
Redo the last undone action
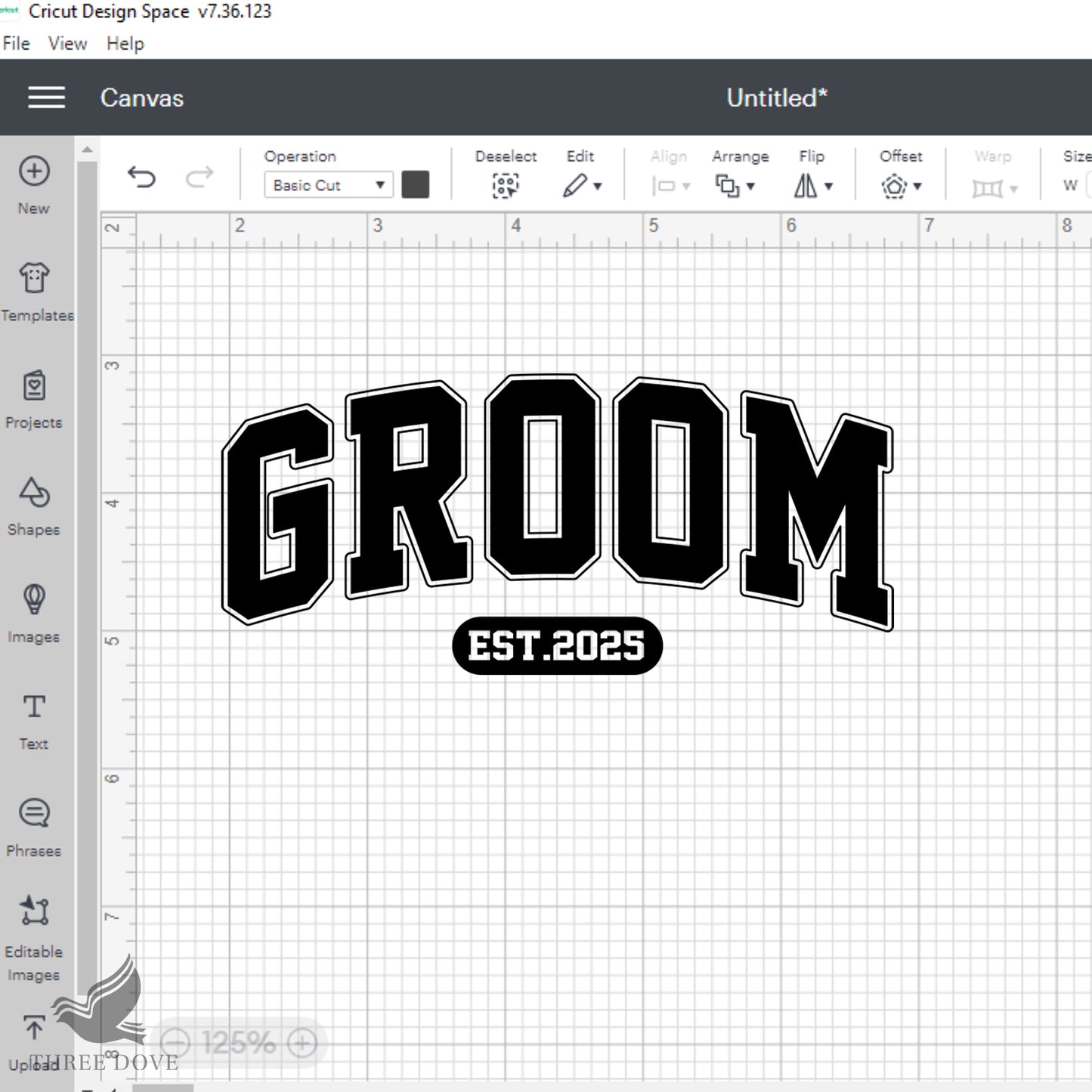(200, 178)
